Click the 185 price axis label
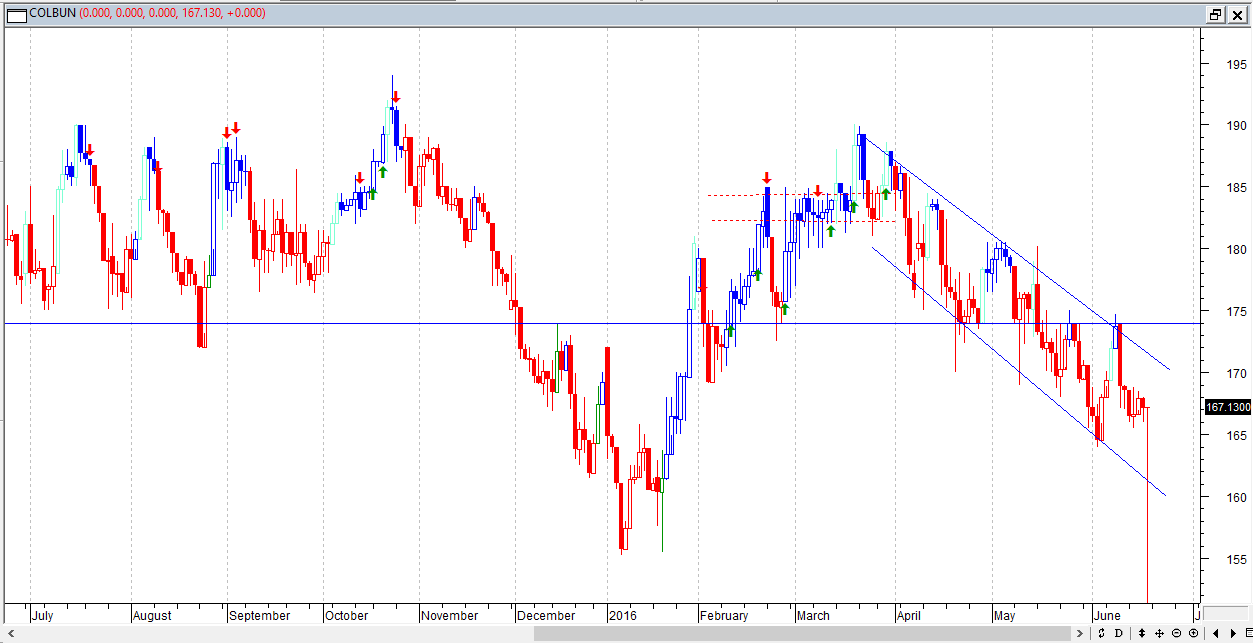Viewport: 1253px width, 643px height. pos(1237,188)
